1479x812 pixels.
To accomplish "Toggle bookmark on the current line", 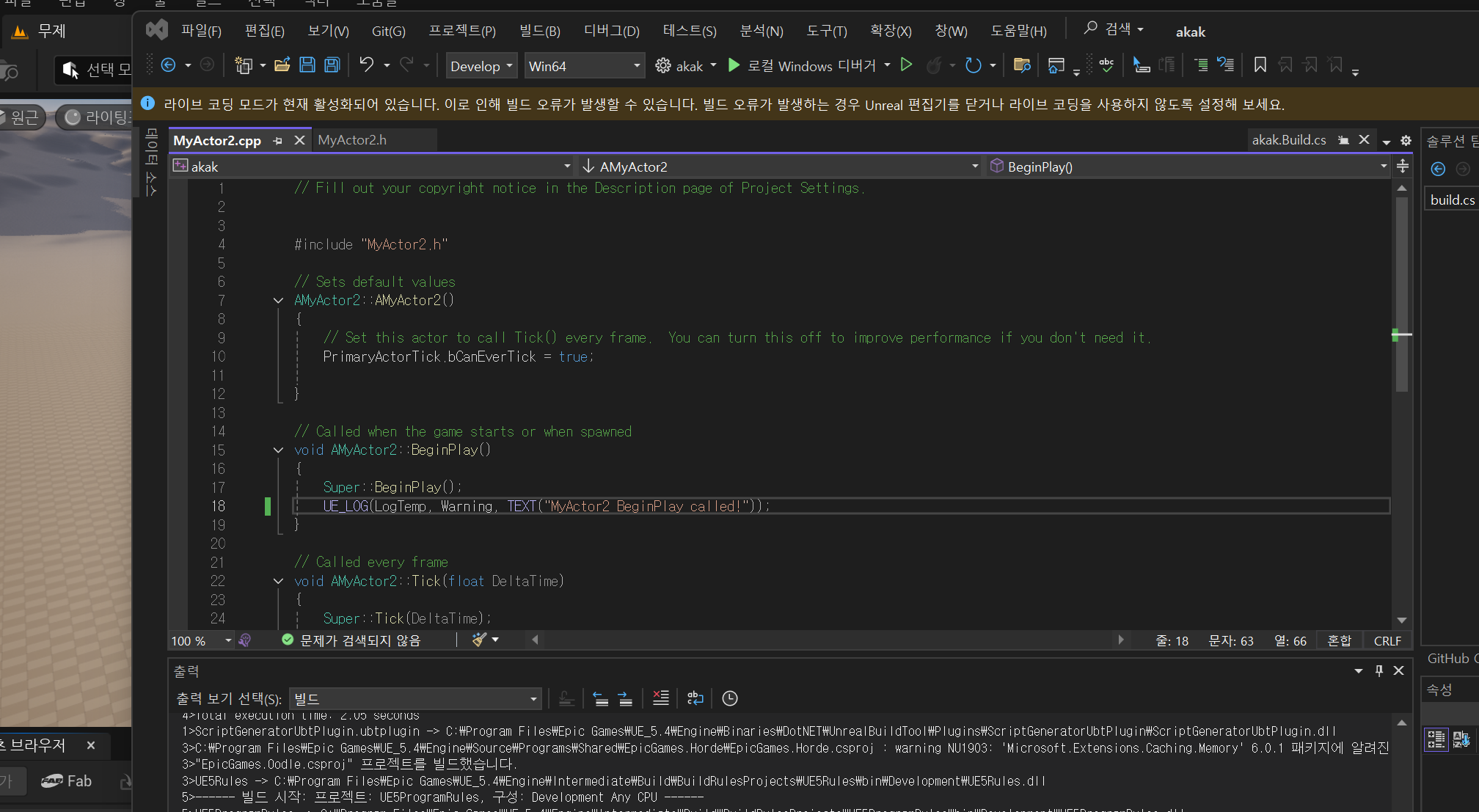I will pyautogui.click(x=1260, y=65).
